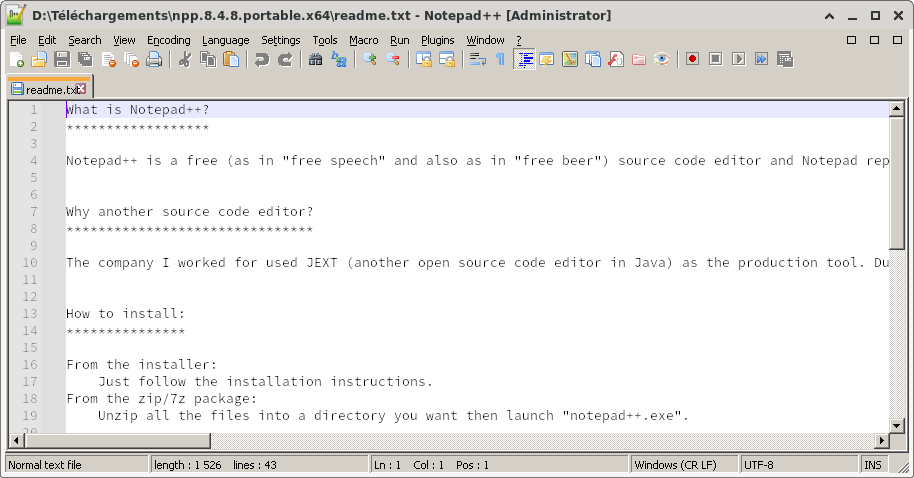Click the line 'Why another source code editor?'
This screenshot has width=914, height=478.
click(189, 212)
